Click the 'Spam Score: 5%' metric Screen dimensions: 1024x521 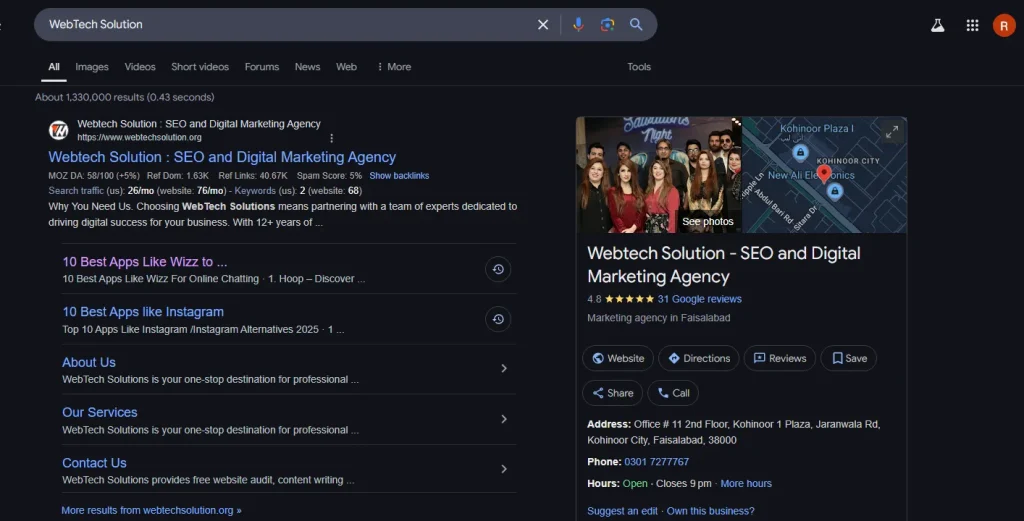click(x=329, y=176)
